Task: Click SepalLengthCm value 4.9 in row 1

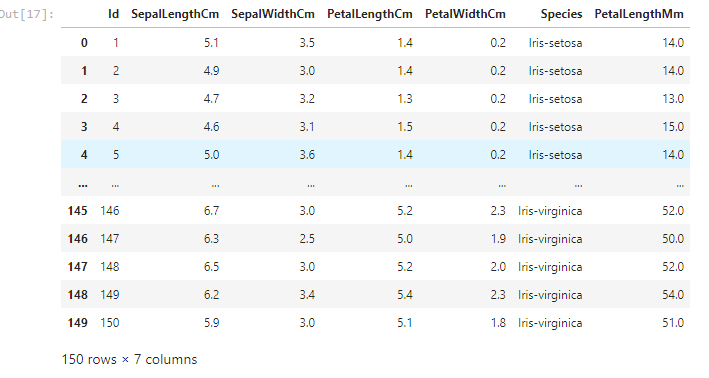Action: pyautogui.click(x=211, y=71)
